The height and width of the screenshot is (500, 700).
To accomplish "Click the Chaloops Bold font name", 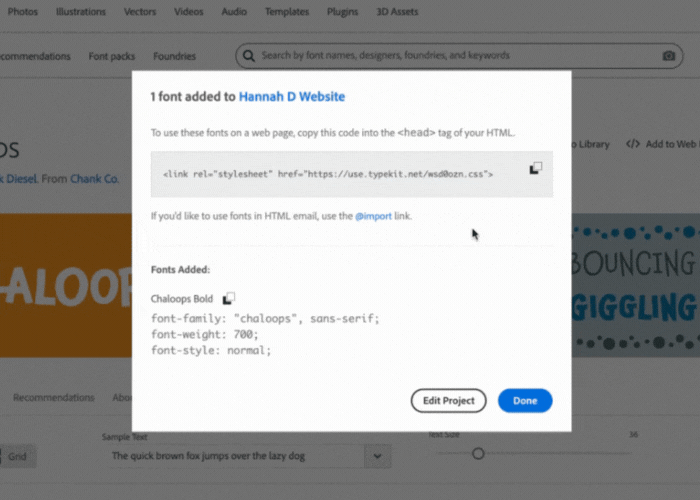I will pos(182,299).
